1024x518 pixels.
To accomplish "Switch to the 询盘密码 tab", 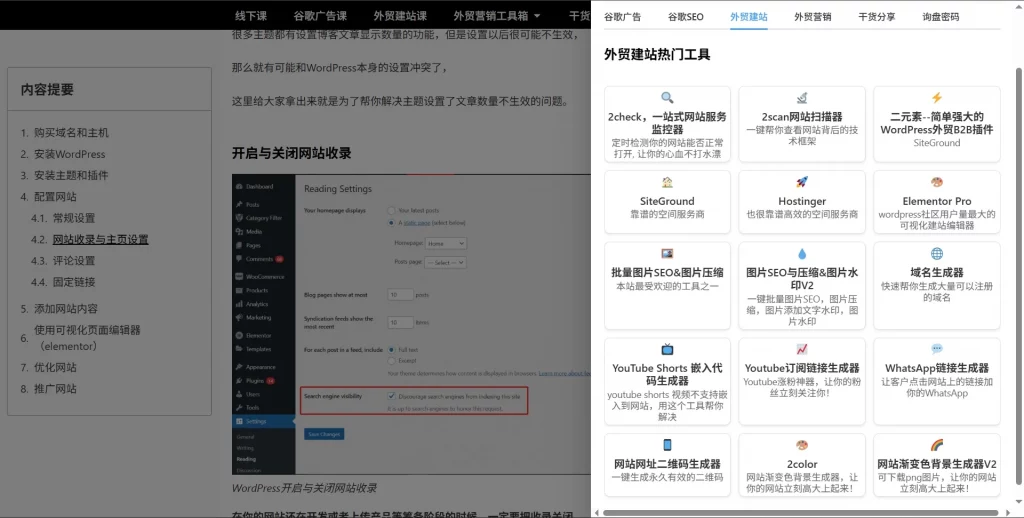I will tap(940, 17).
